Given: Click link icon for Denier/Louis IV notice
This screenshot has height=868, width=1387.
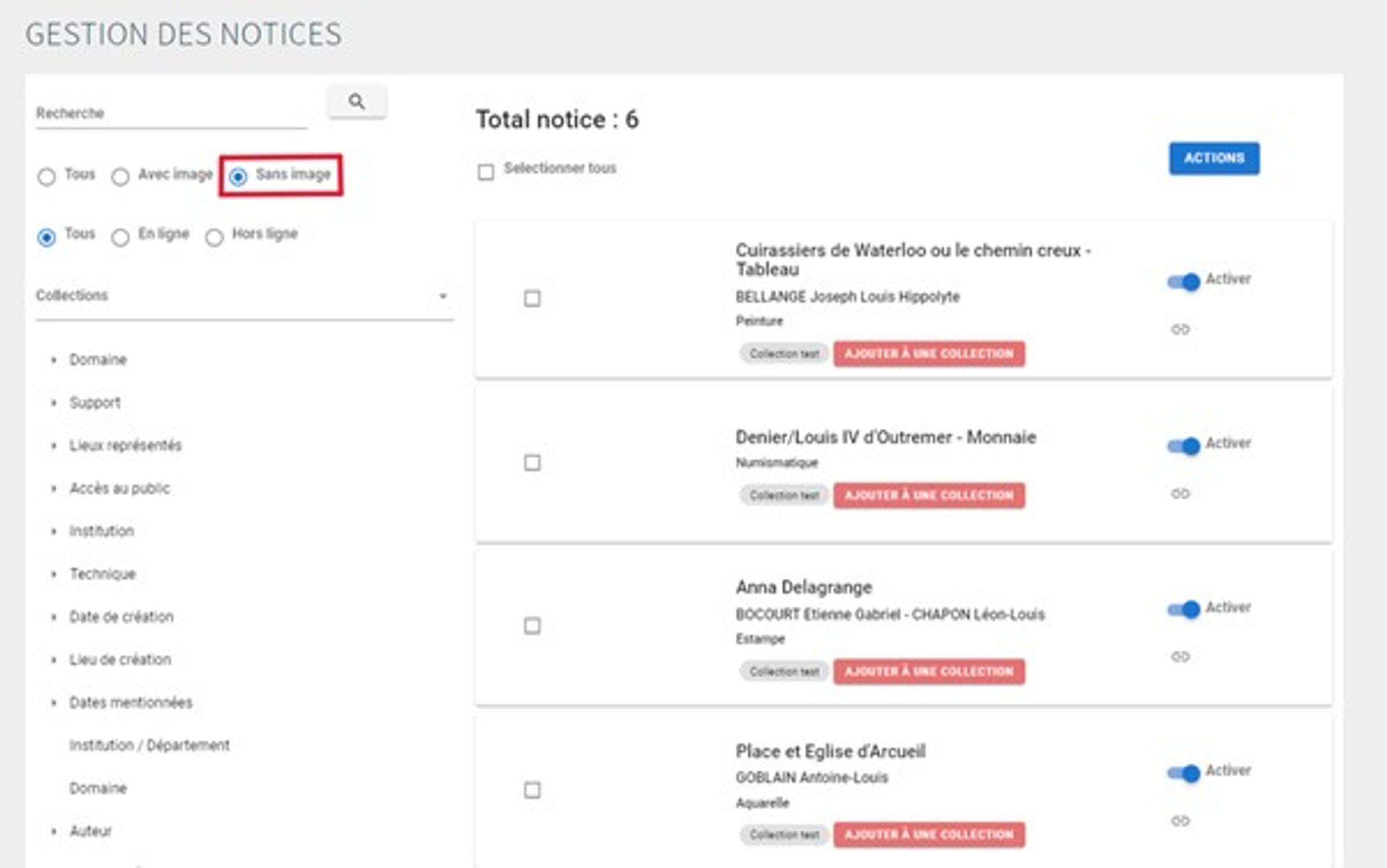Looking at the screenshot, I should (x=1180, y=494).
